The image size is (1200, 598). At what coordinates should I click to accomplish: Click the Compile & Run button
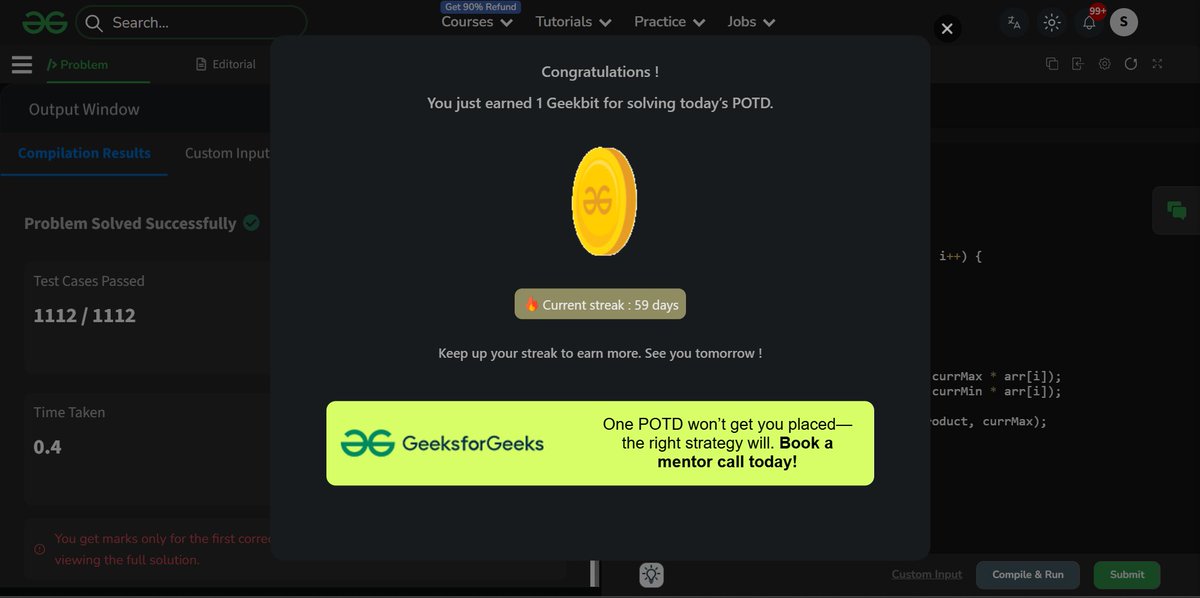[x=1028, y=575]
